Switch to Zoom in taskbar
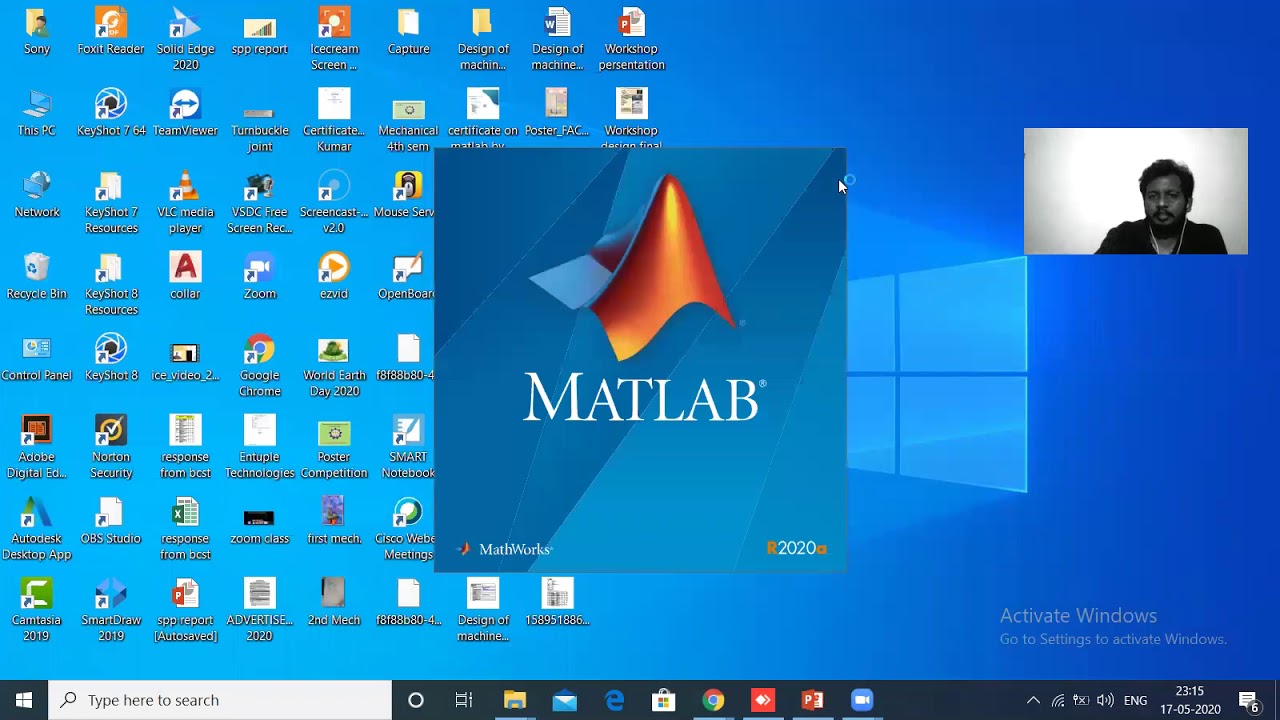The width and height of the screenshot is (1280, 720). pyautogui.click(x=862, y=700)
